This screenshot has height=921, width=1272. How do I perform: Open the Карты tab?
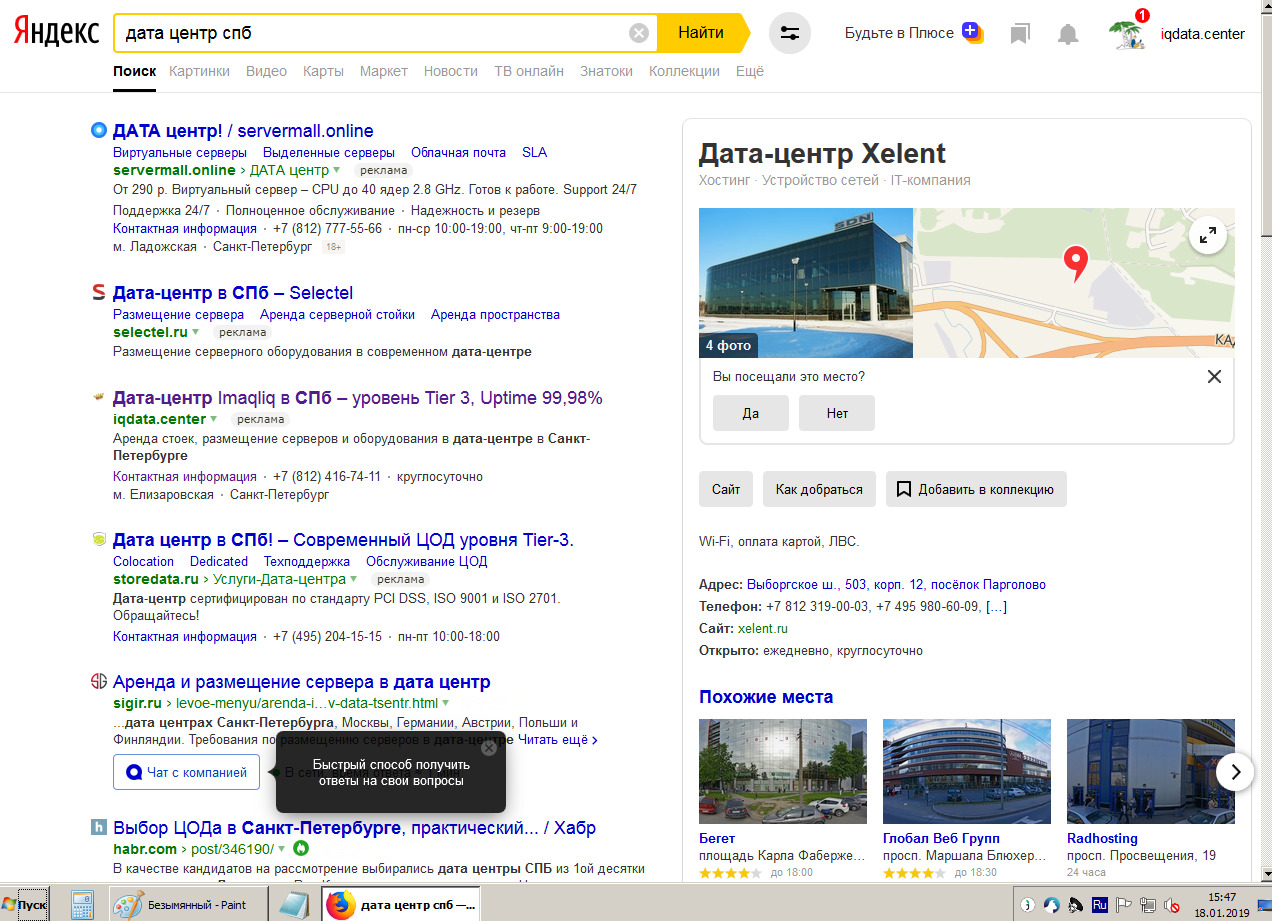point(323,71)
